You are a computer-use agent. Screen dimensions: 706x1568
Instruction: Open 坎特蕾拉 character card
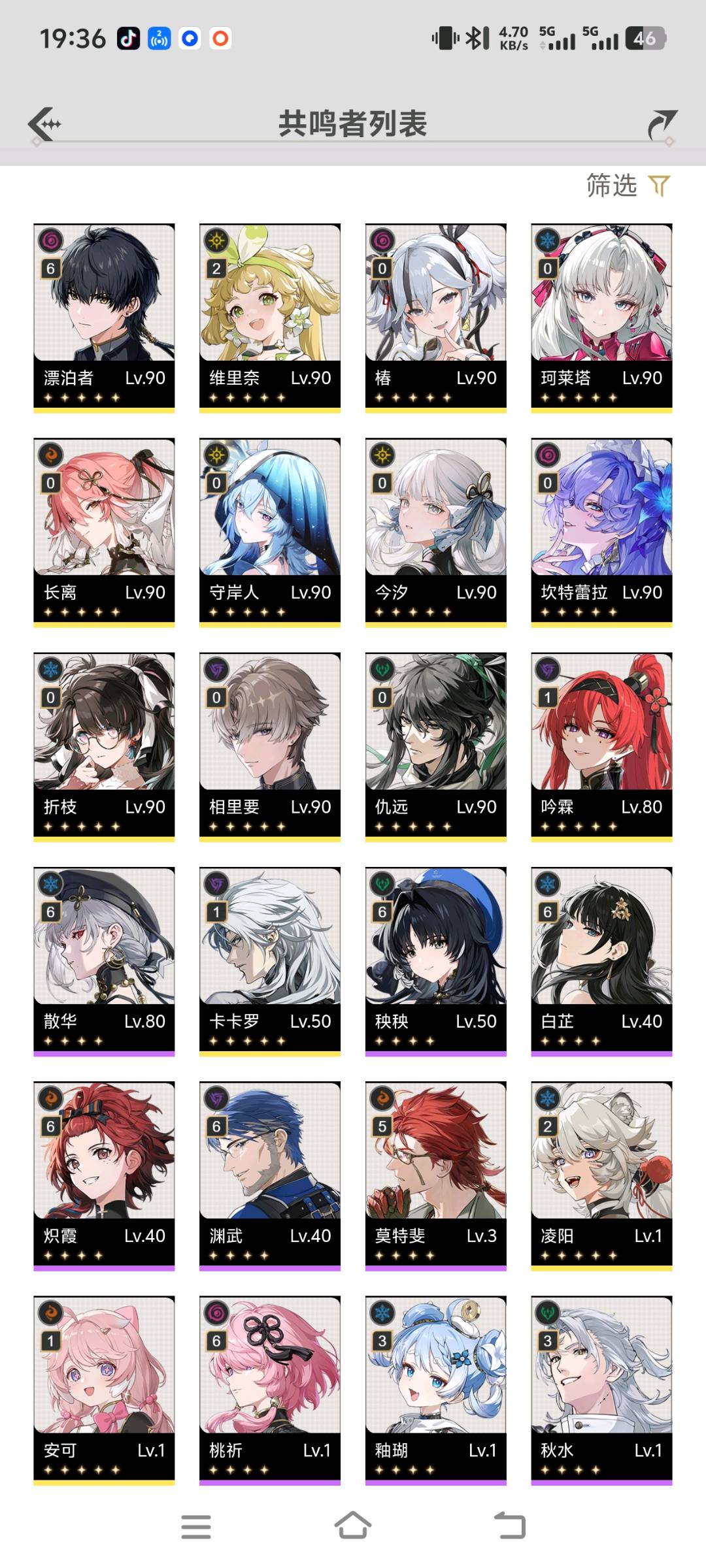coord(601,532)
